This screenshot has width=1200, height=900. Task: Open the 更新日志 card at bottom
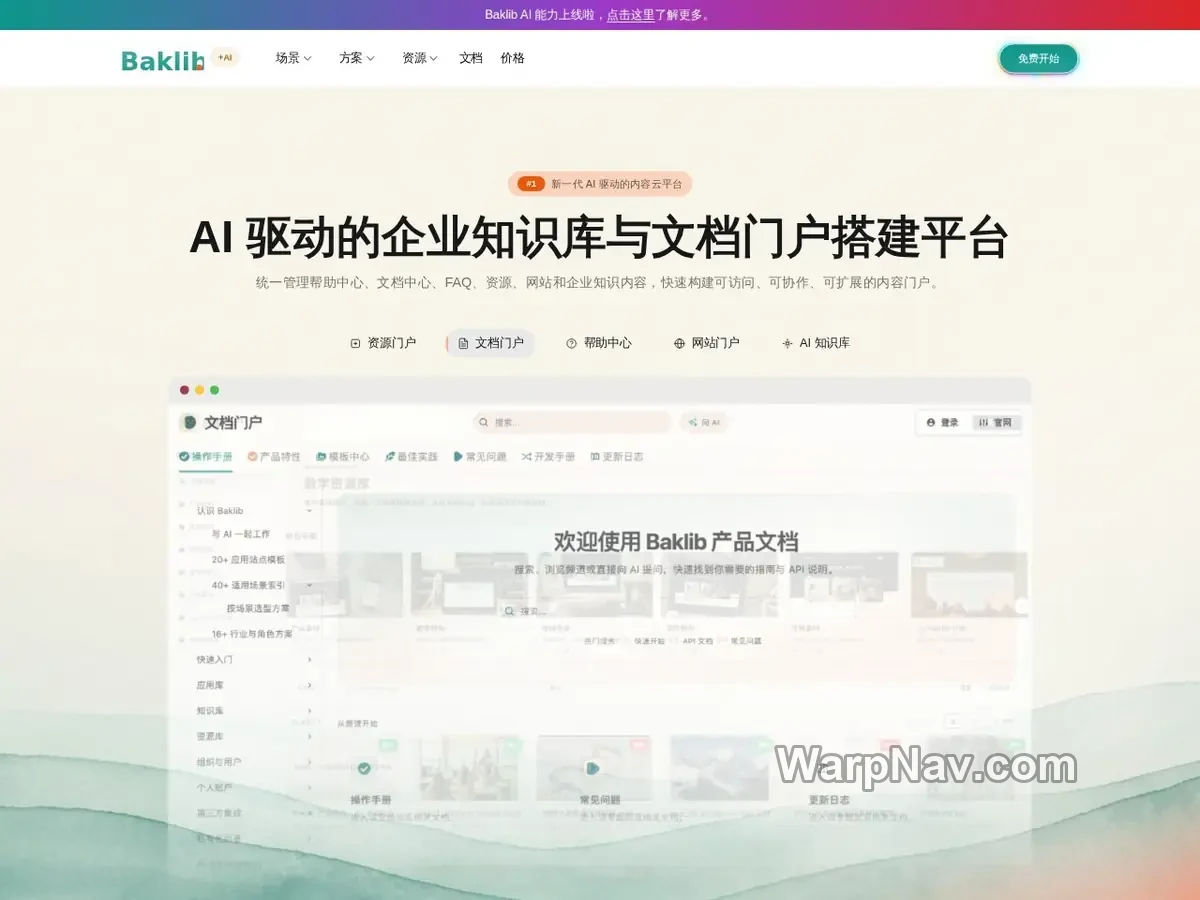click(830, 800)
